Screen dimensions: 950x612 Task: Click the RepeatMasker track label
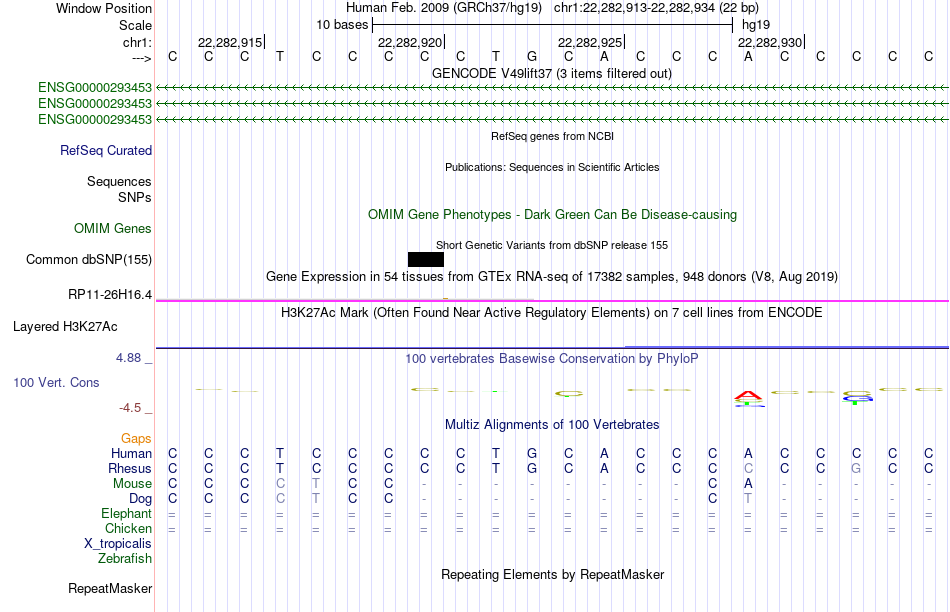pos(110,588)
